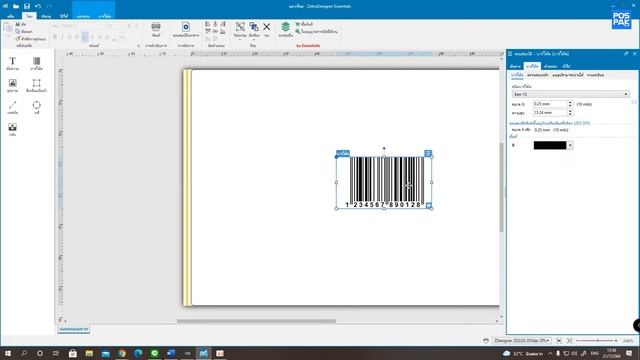The image size is (640, 360).
Task: Open the Microsoft Store taskbar icon
Action: [73, 353]
